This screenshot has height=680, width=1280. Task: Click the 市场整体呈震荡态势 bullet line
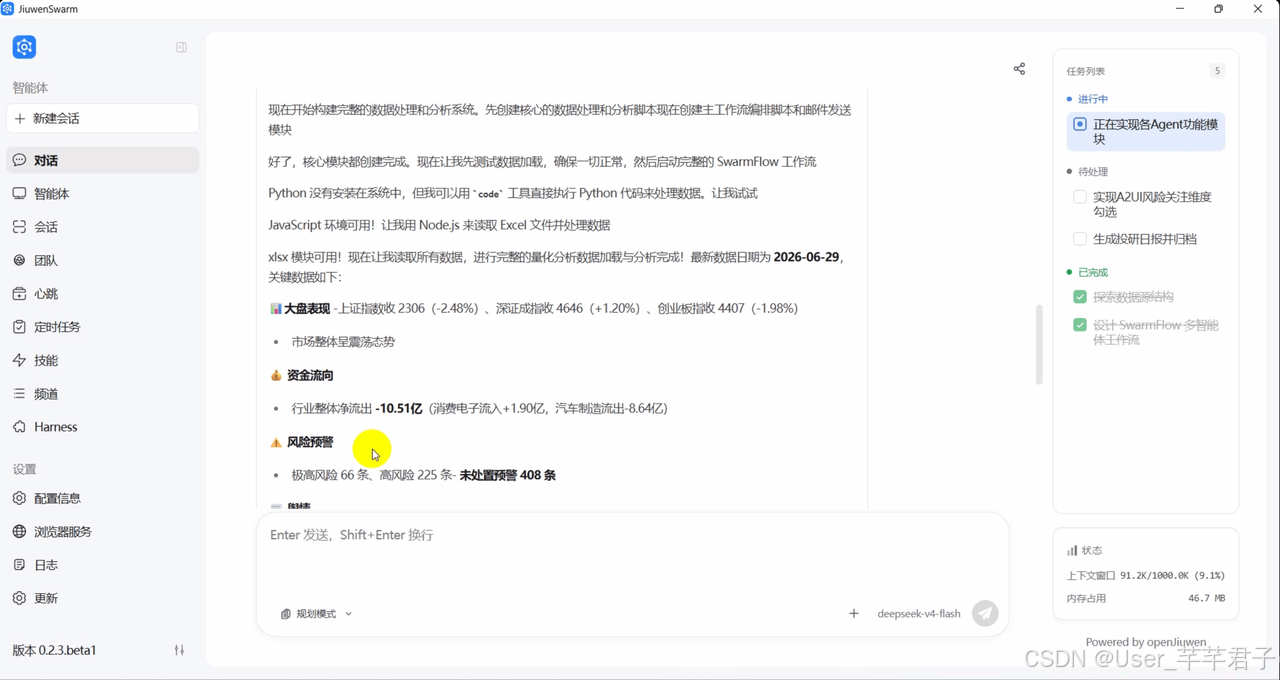coord(343,342)
